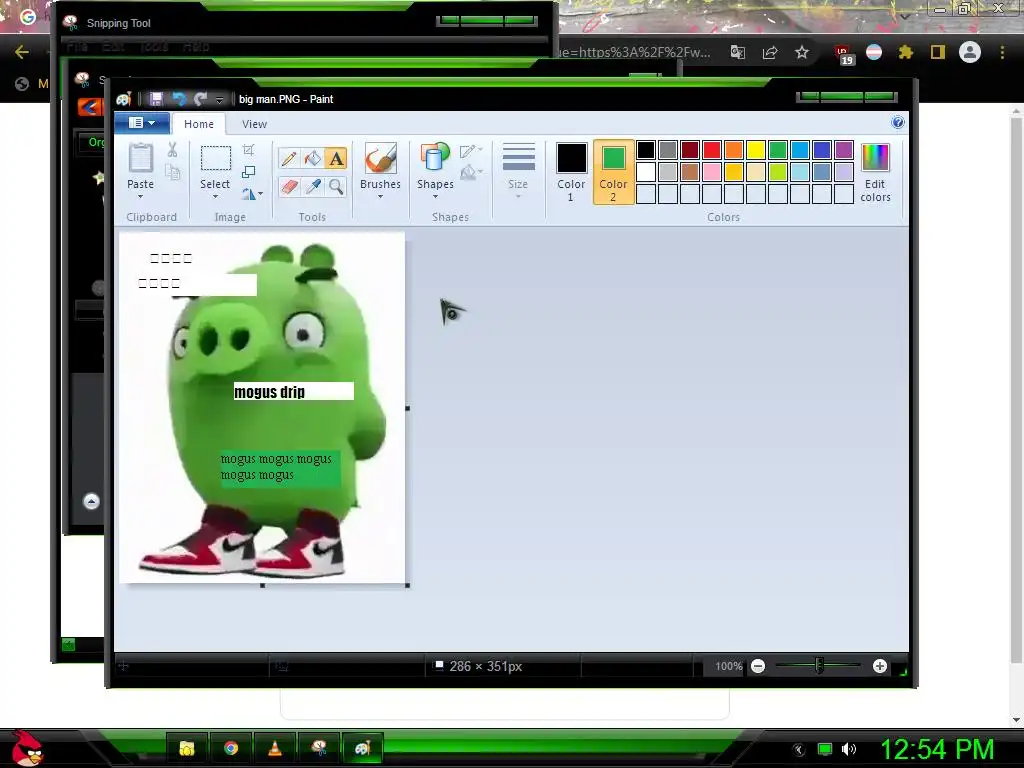Click the Angry Birds Start button on taskbar
This screenshot has width=1024, height=768.
pyautogui.click(x=28, y=748)
